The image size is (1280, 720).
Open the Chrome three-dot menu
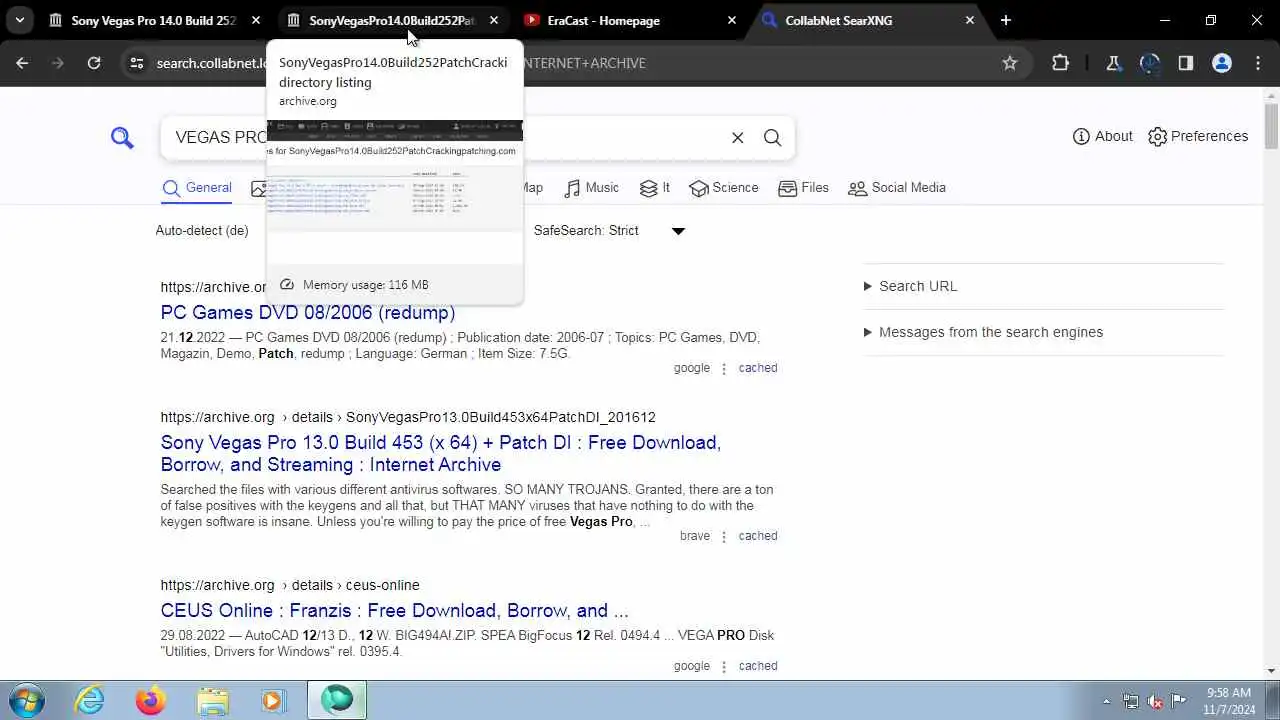tap(1258, 63)
